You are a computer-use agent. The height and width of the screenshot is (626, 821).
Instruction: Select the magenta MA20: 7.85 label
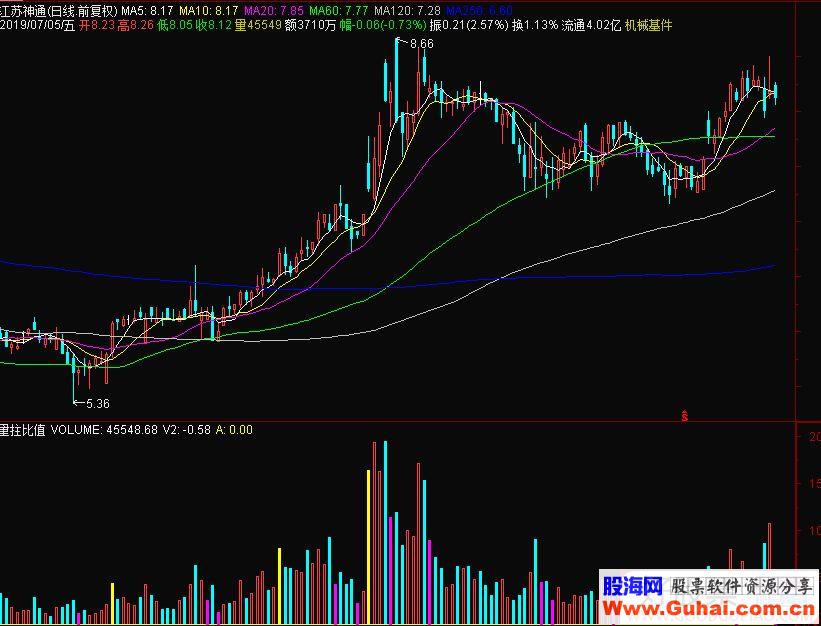pyautogui.click(x=274, y=10)
